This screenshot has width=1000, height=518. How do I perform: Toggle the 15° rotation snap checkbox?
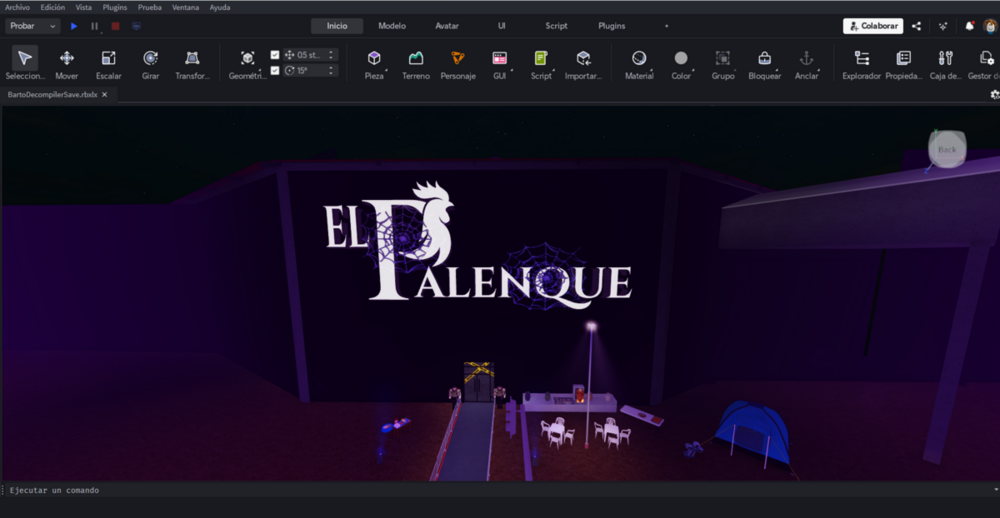click(275, 71)
